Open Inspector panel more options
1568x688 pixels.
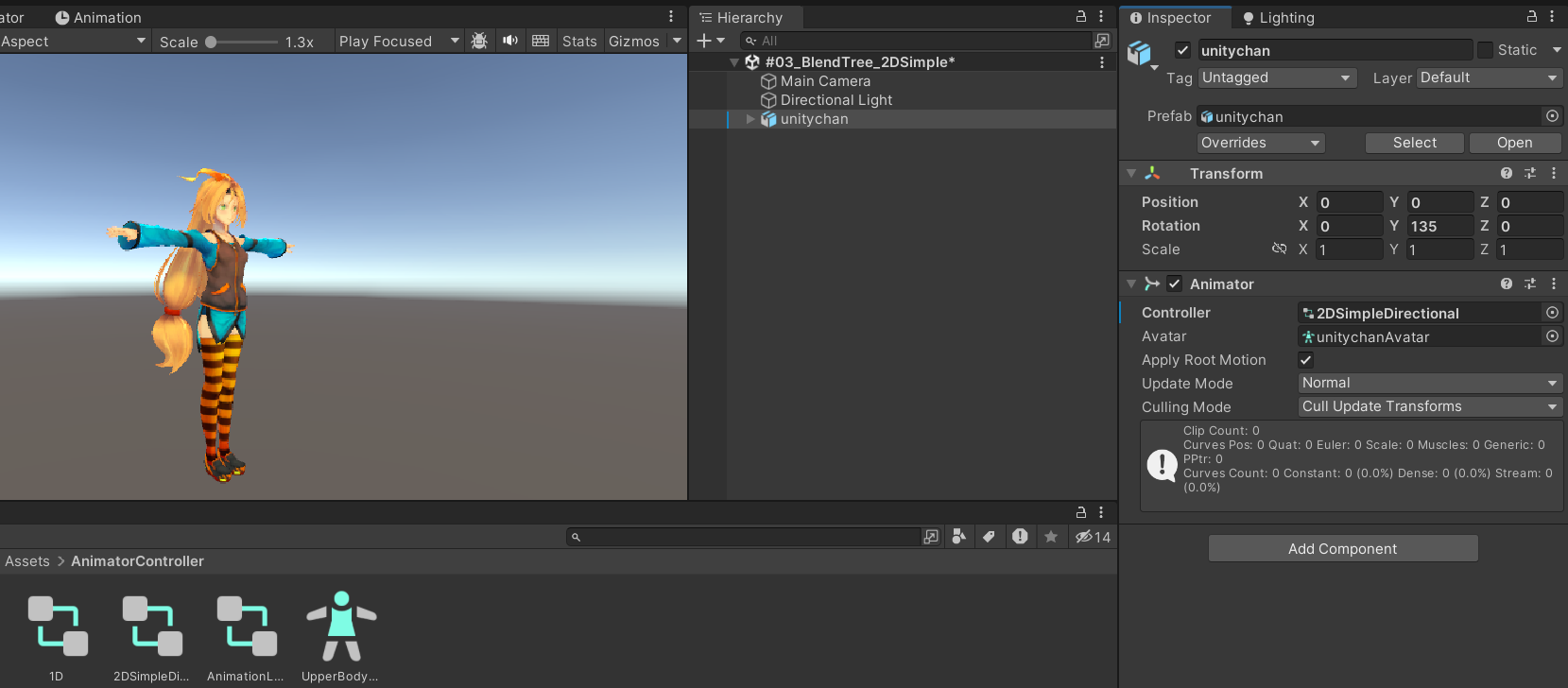[1553, 16]
